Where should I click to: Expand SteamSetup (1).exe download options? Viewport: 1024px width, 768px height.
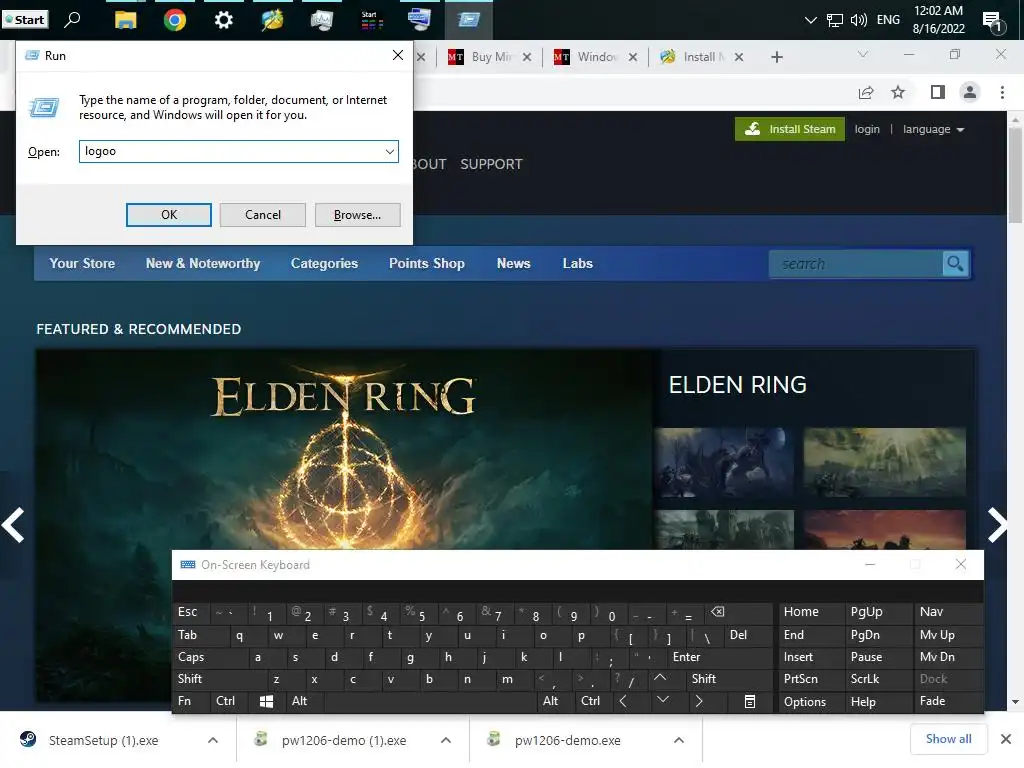[213, 741]
